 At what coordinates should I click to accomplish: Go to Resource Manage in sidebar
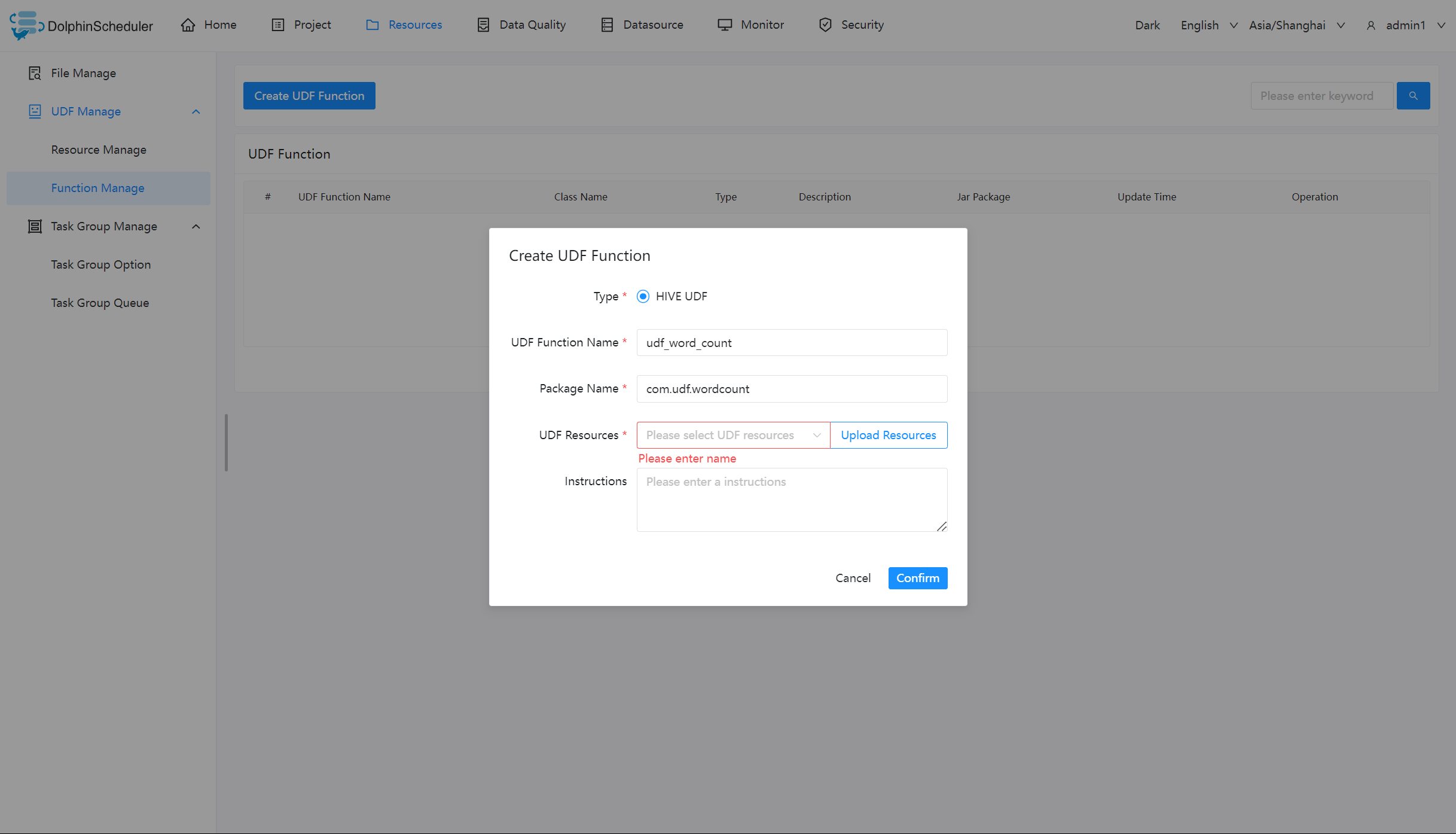coord(99,150)
